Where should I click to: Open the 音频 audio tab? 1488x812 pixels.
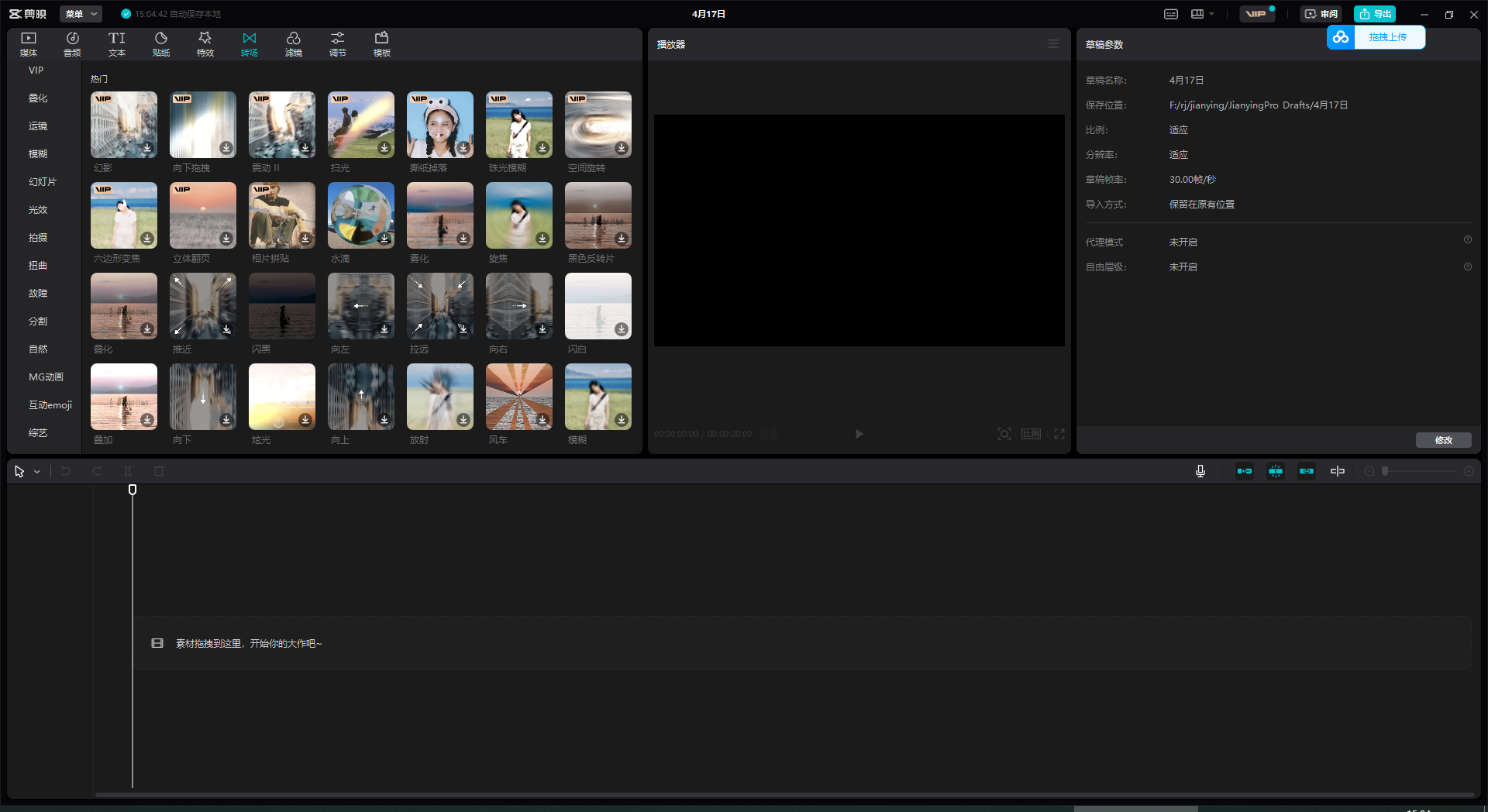point(72,44)
